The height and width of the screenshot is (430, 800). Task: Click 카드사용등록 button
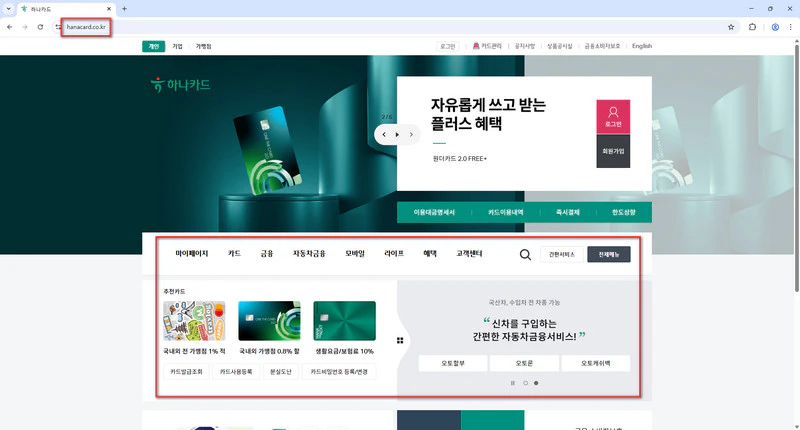236,372
